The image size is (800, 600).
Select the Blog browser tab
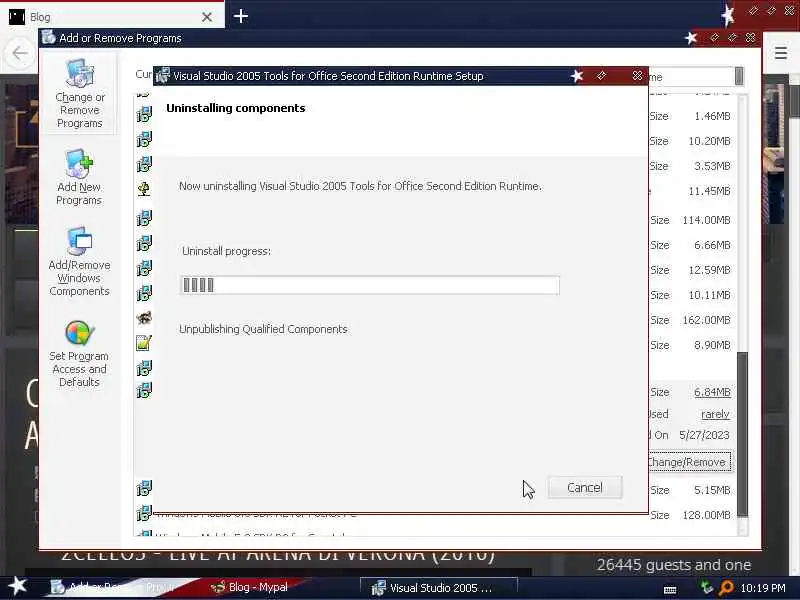click(111, 17)
